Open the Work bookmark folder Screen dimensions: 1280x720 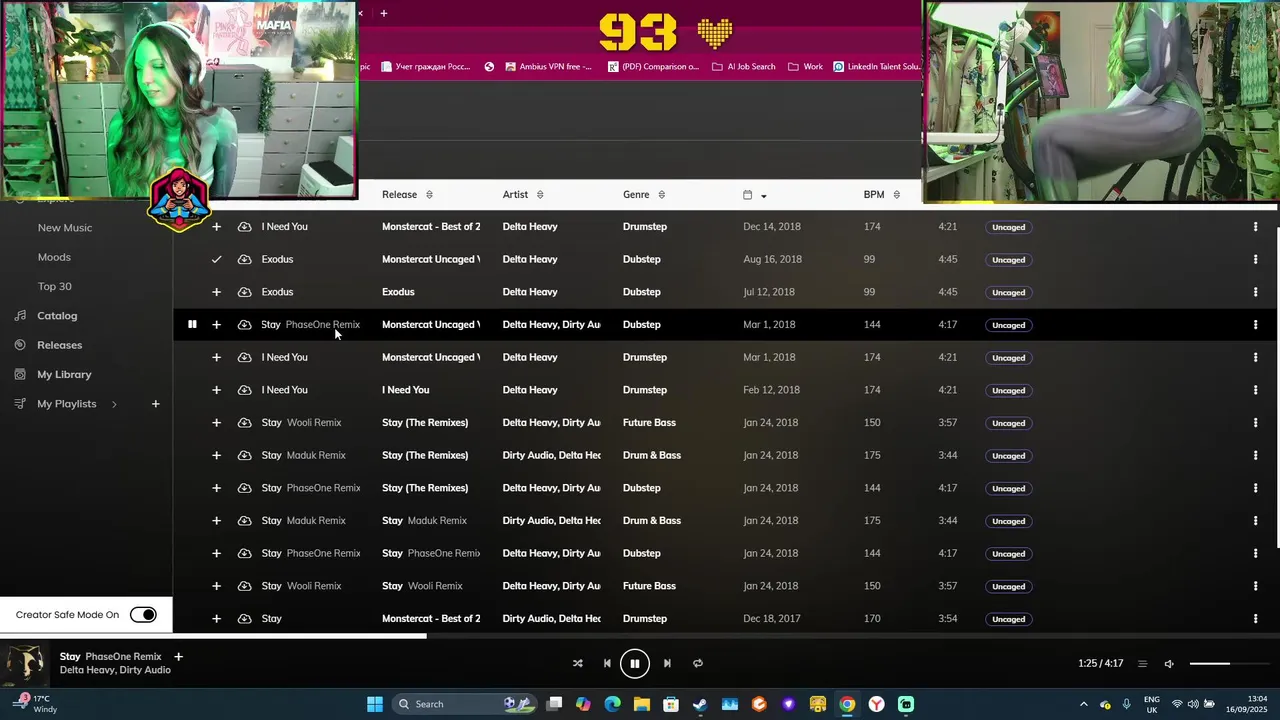[805, 67]
